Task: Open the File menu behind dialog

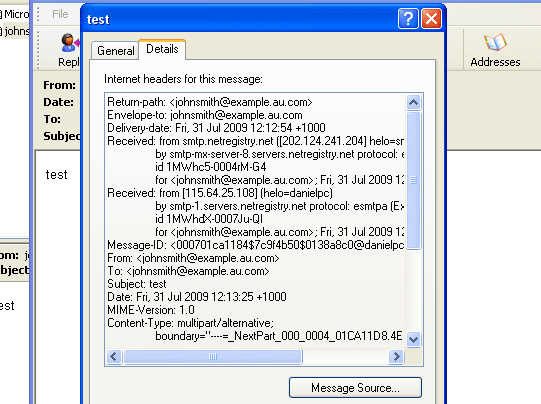Action: click(60, 14)
